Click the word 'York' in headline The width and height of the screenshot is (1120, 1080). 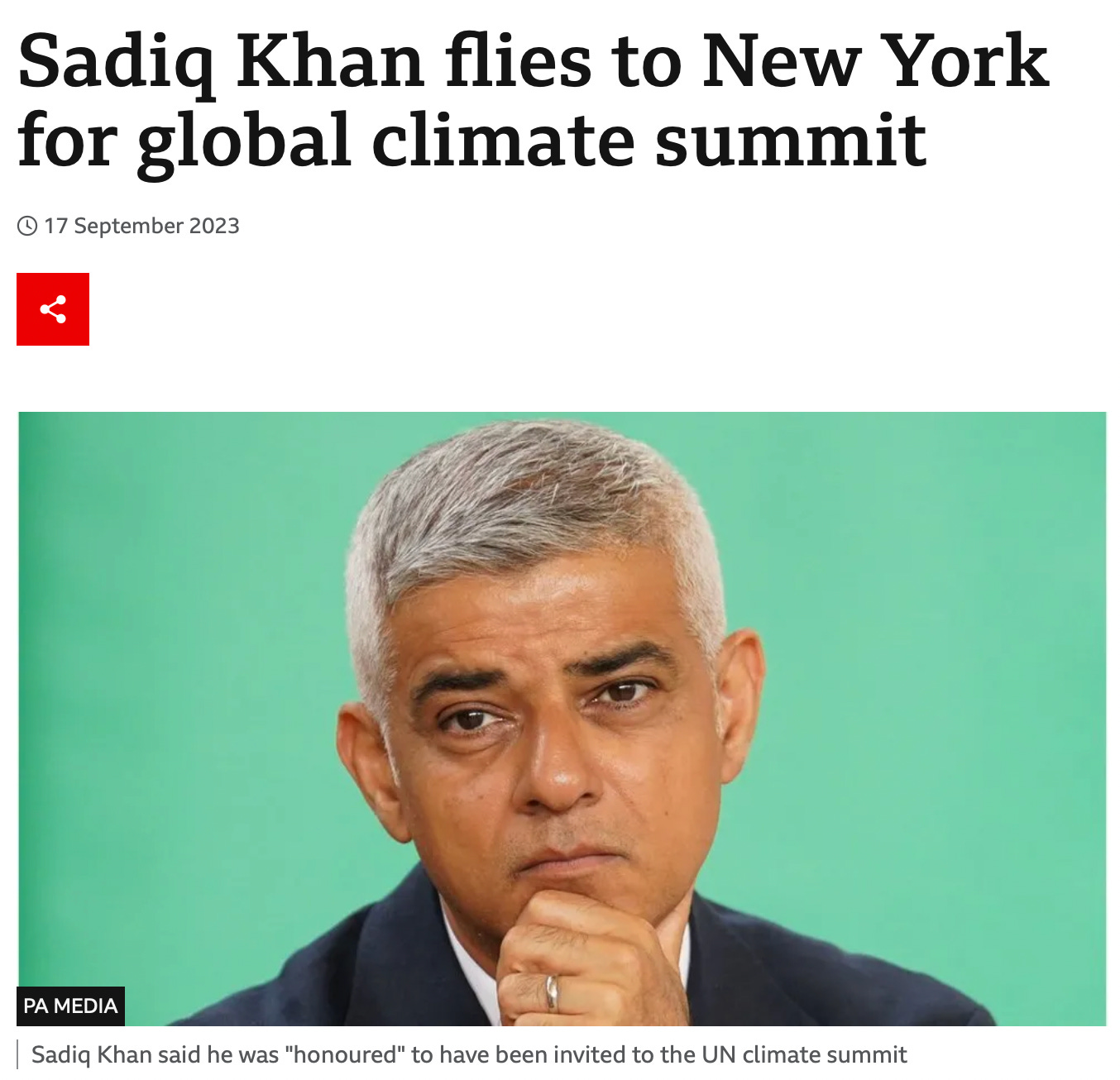click(x=965, y=61)
